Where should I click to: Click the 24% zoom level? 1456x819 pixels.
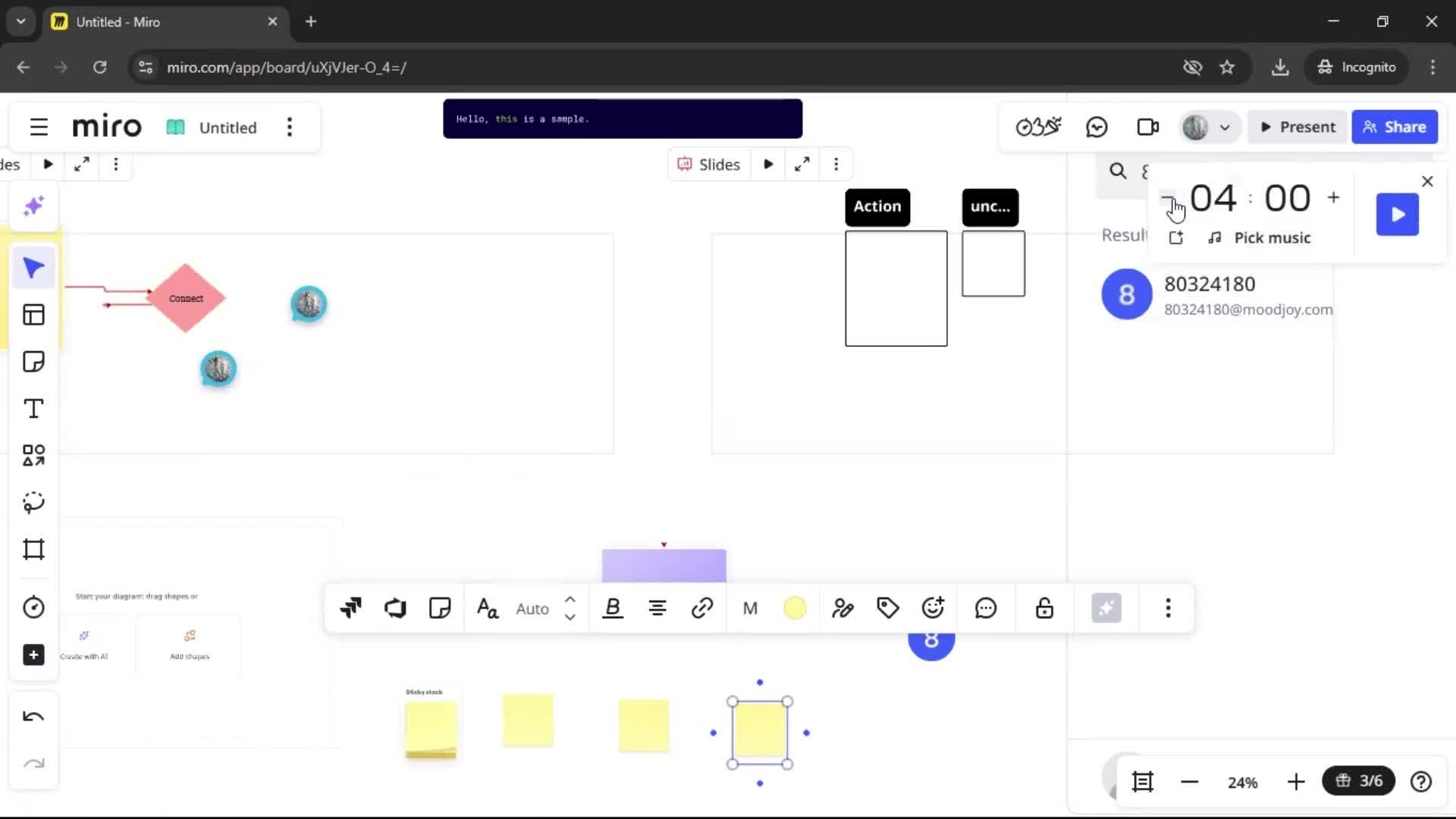coord(1243,783)
